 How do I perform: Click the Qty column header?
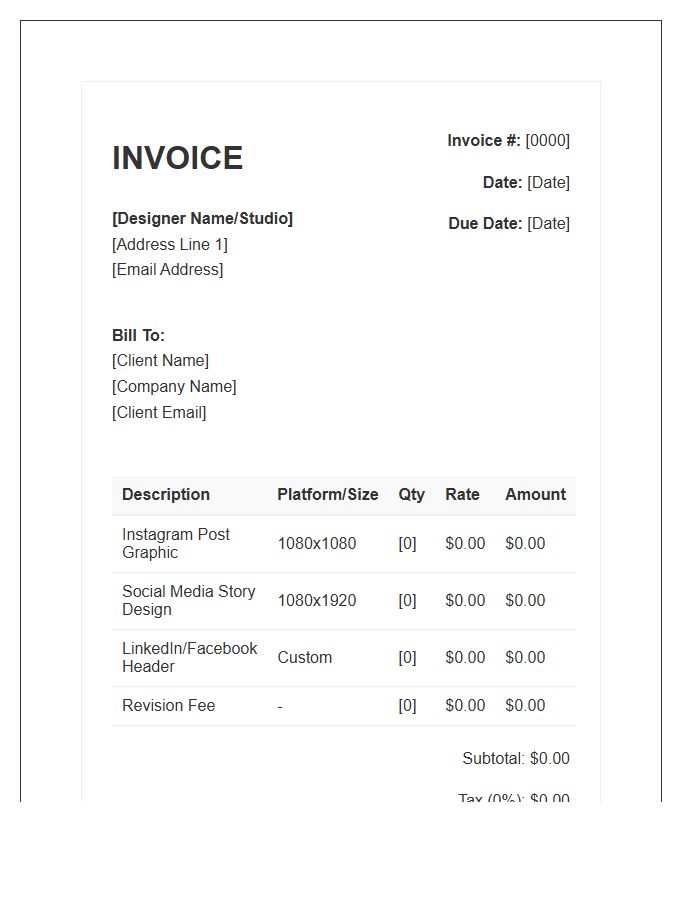pos(411,495)
